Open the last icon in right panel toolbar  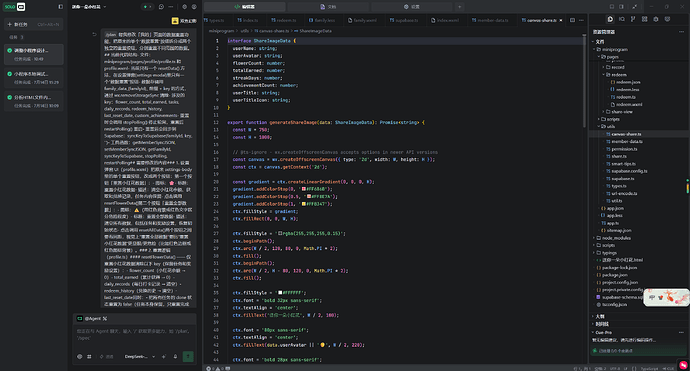point(667,19)
